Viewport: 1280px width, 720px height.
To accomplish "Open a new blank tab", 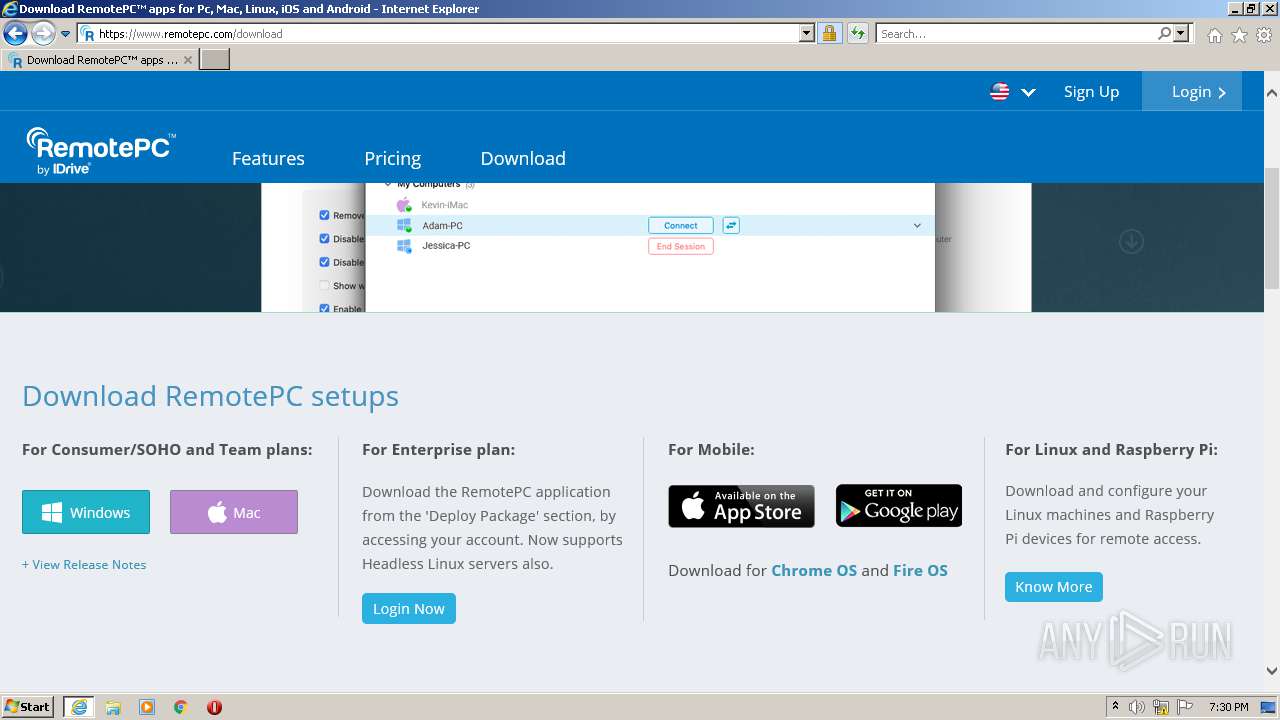I will (x=215, y=59).
